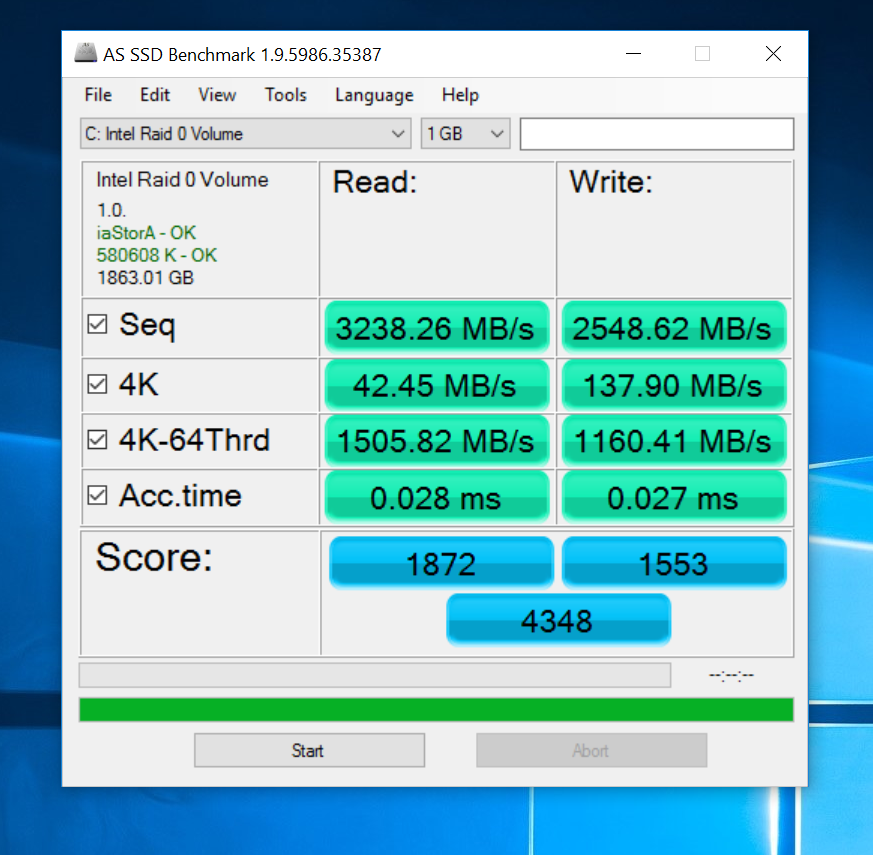Click the Abort button
The image size is (873, 855).
(591, 750)
